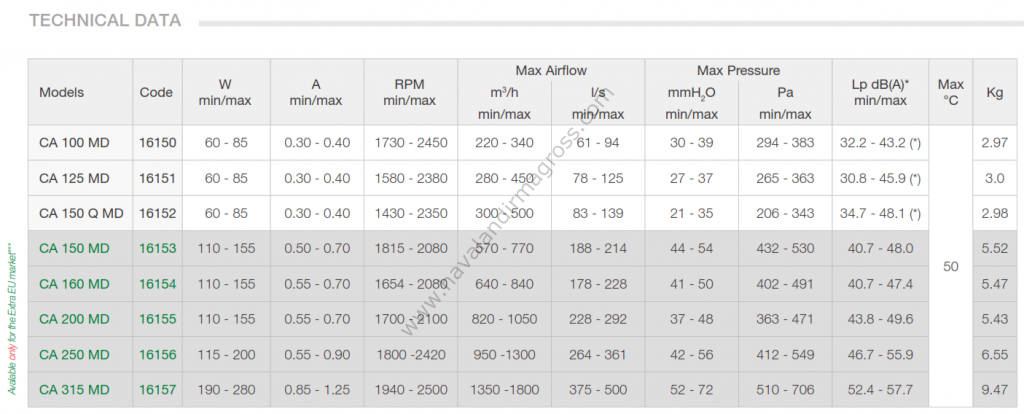Click the Models column header

pos(62,92)
